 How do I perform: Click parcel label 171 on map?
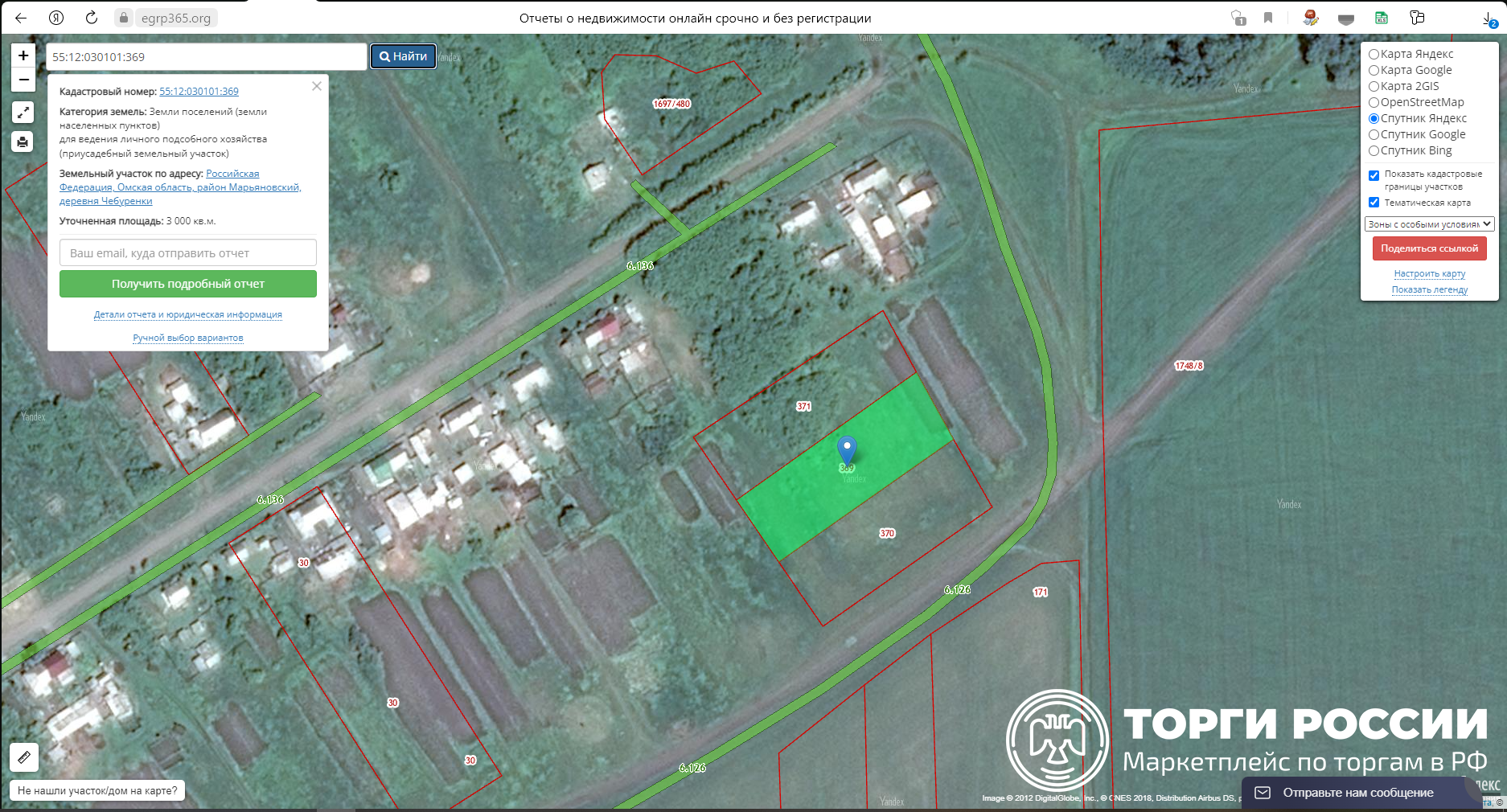[x=1040, y=592]
